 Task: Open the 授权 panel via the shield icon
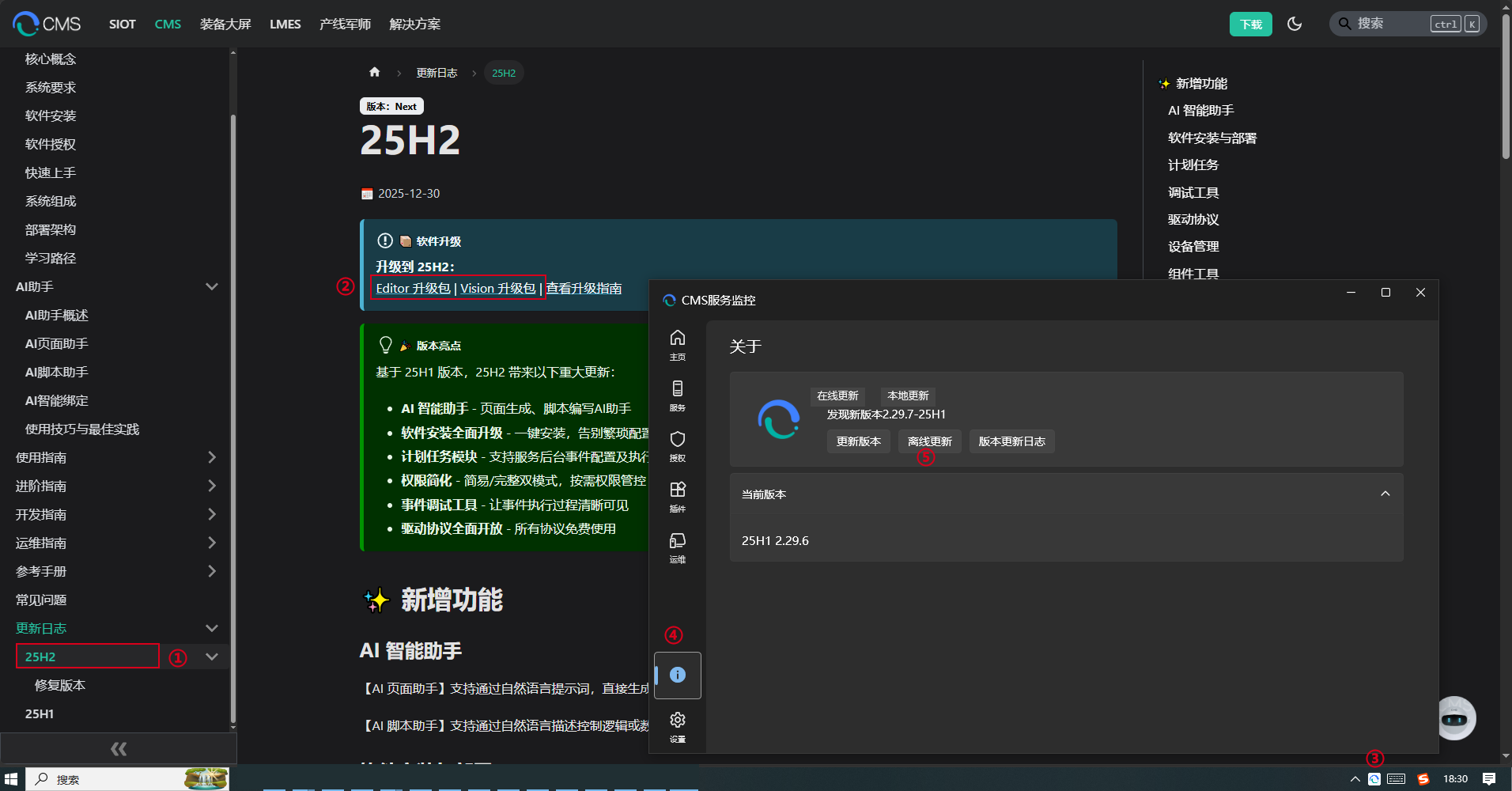pos(677,445)
